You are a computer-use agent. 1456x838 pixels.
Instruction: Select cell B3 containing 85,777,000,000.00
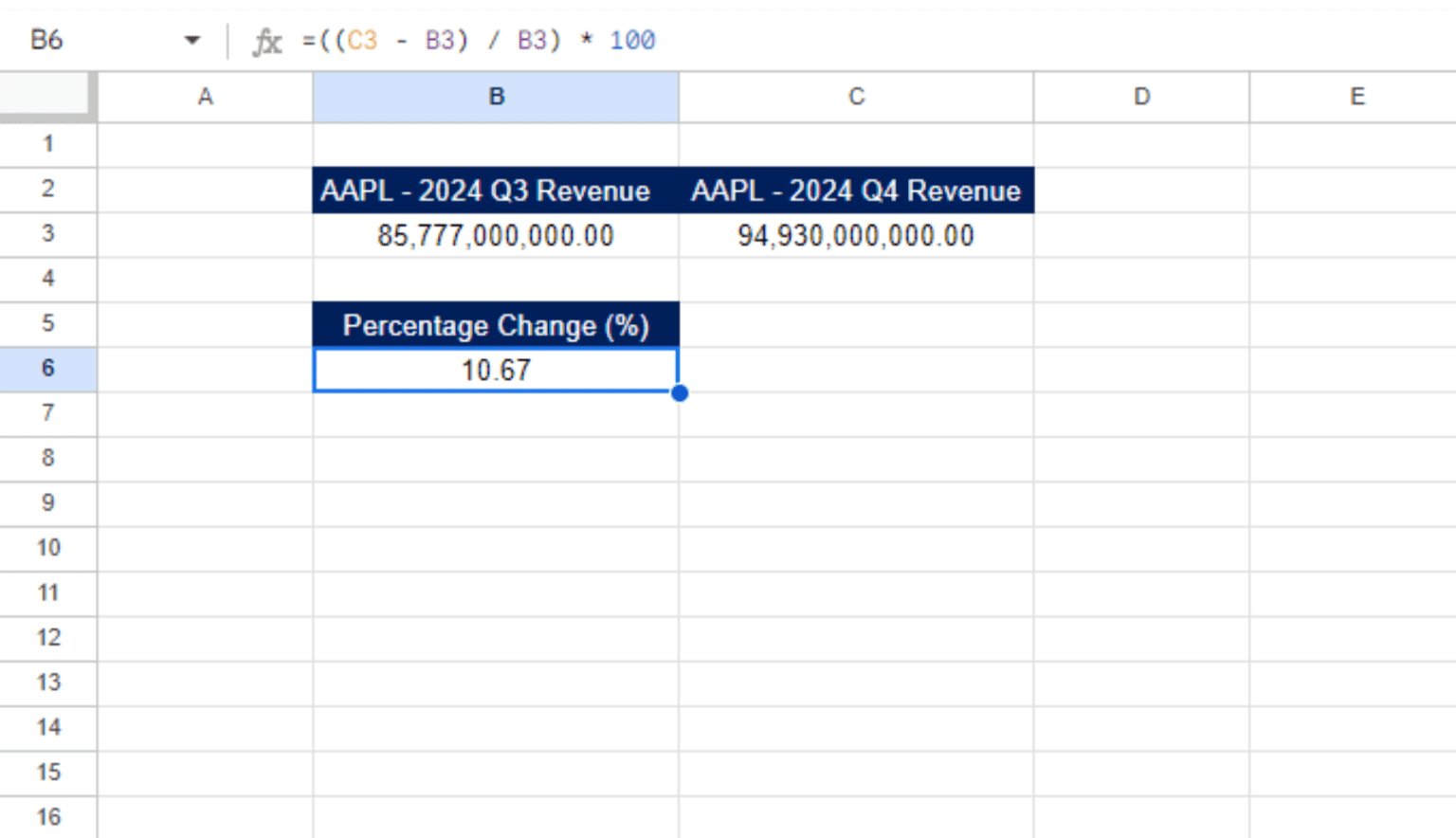point(496,234)
